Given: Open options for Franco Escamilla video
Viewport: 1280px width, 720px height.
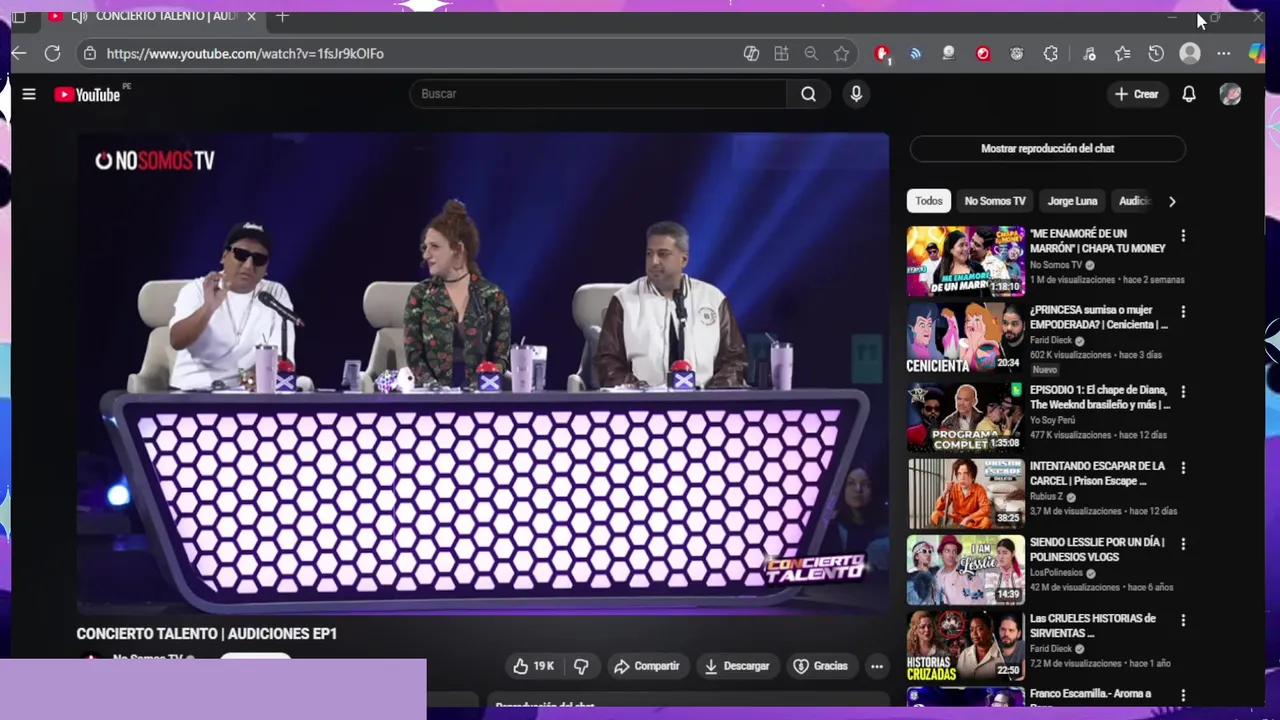Looking at the screenshot, I should click(x=1183, y=696).
